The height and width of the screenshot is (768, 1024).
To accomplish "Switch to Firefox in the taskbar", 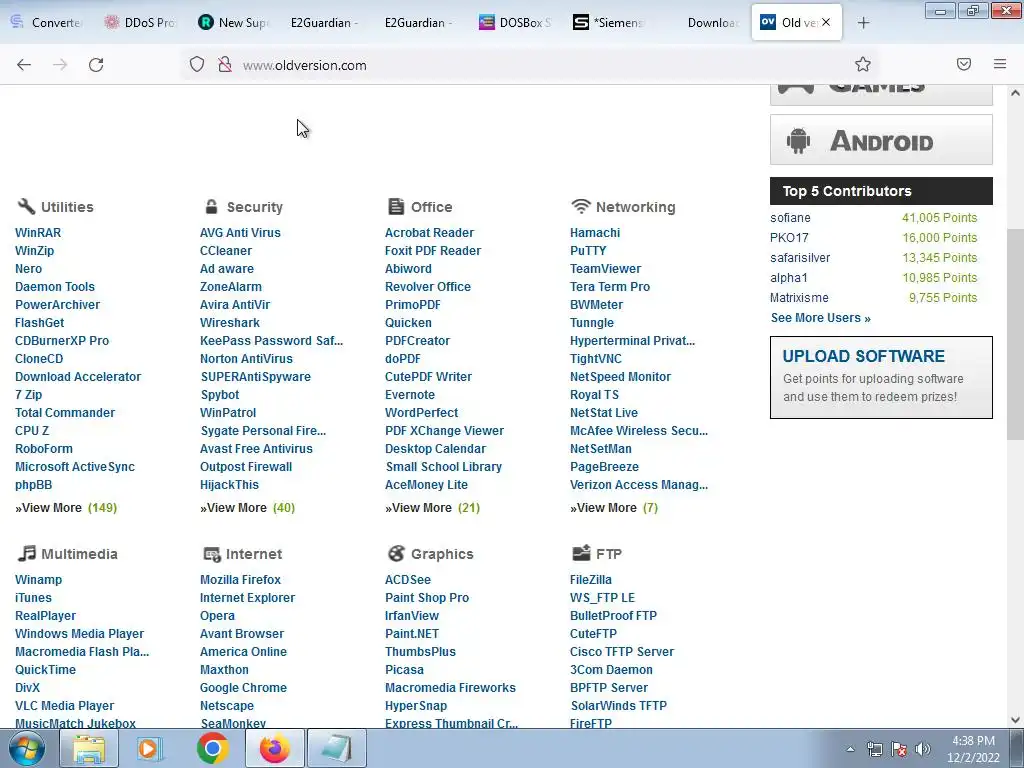I will pyautogui.click(x=274, y=748).
